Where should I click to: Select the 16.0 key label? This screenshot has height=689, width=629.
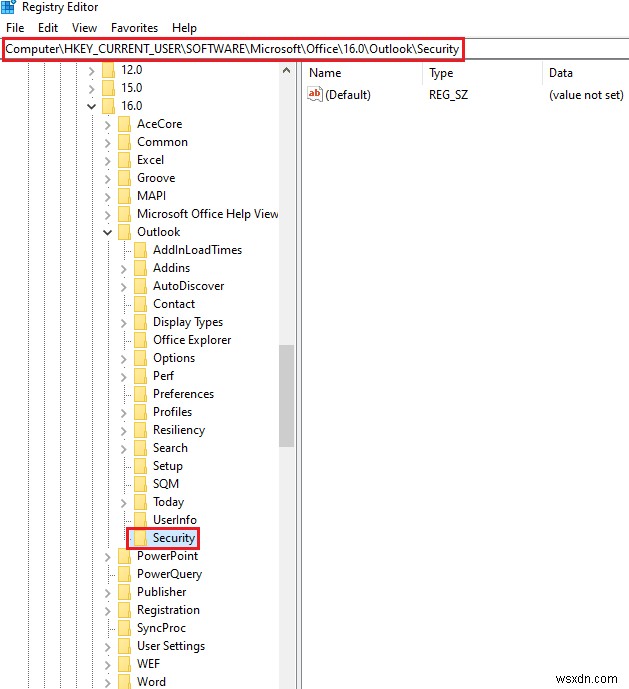131,106
